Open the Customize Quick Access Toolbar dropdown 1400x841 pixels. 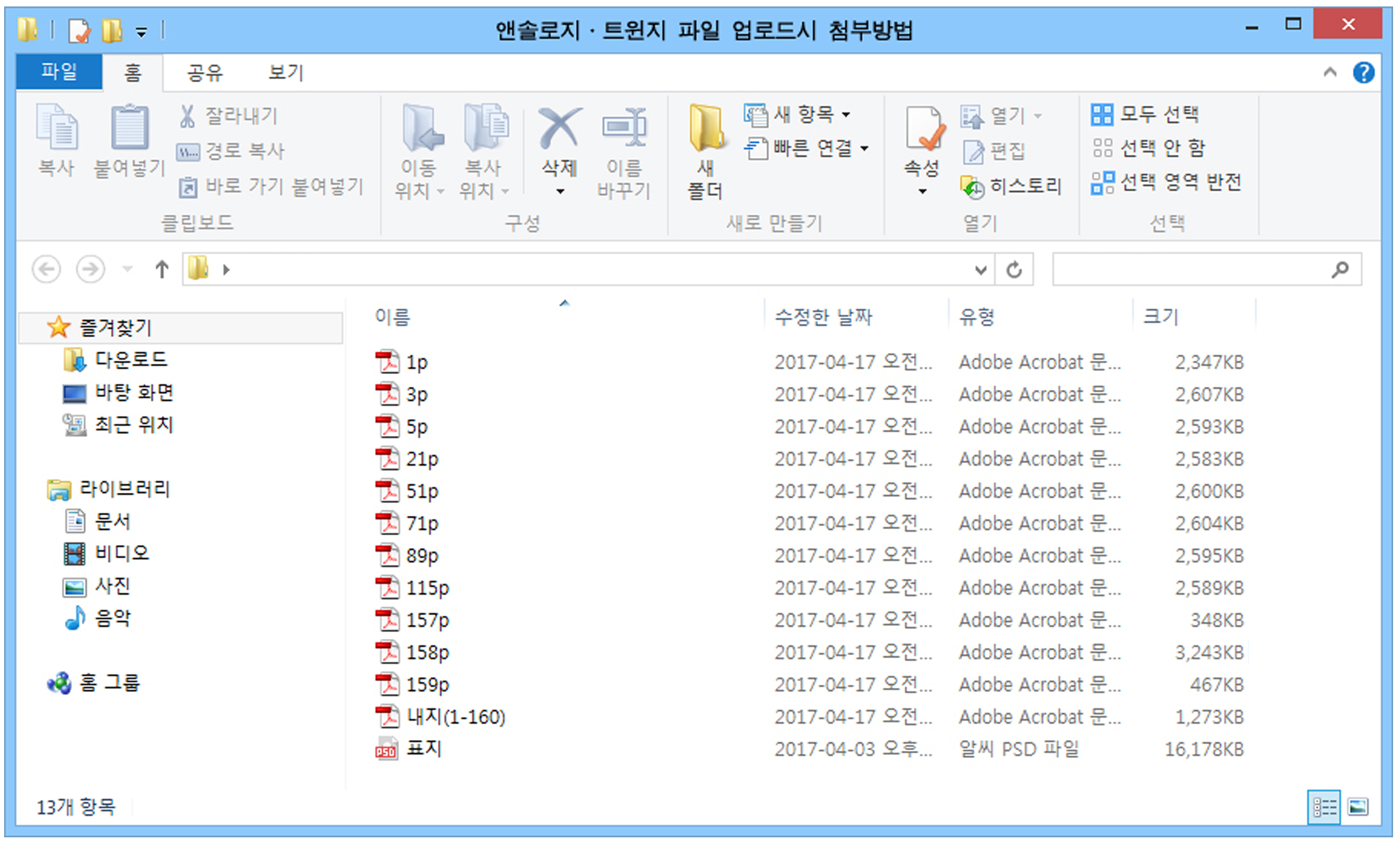142,33
